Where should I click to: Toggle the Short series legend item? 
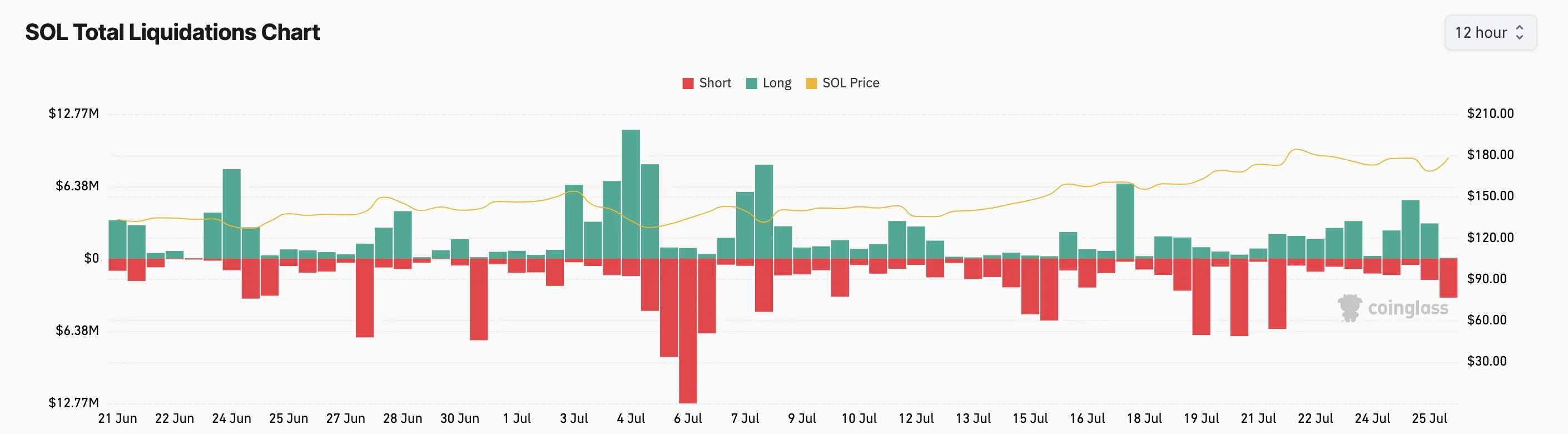(707, 83)
